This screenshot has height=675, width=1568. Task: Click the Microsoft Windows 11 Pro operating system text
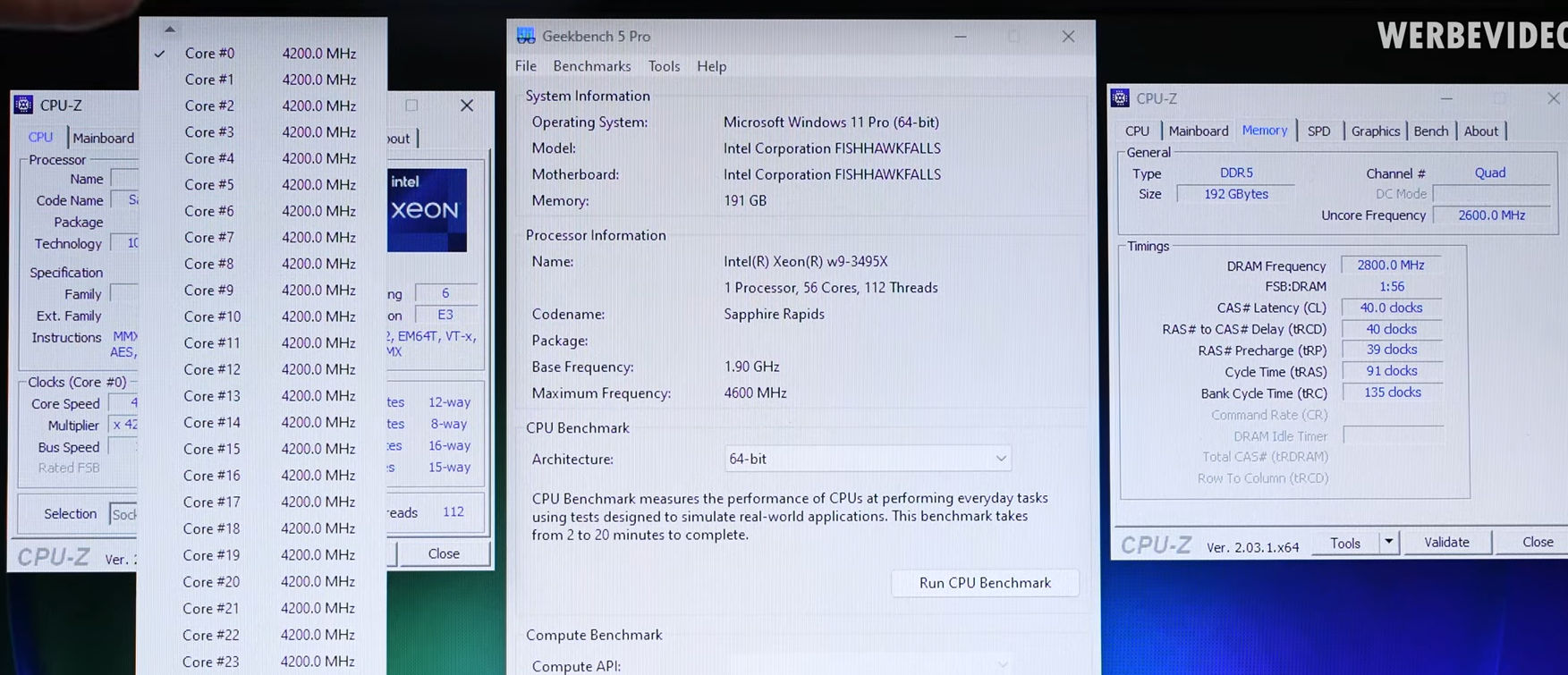coord(831,122)
